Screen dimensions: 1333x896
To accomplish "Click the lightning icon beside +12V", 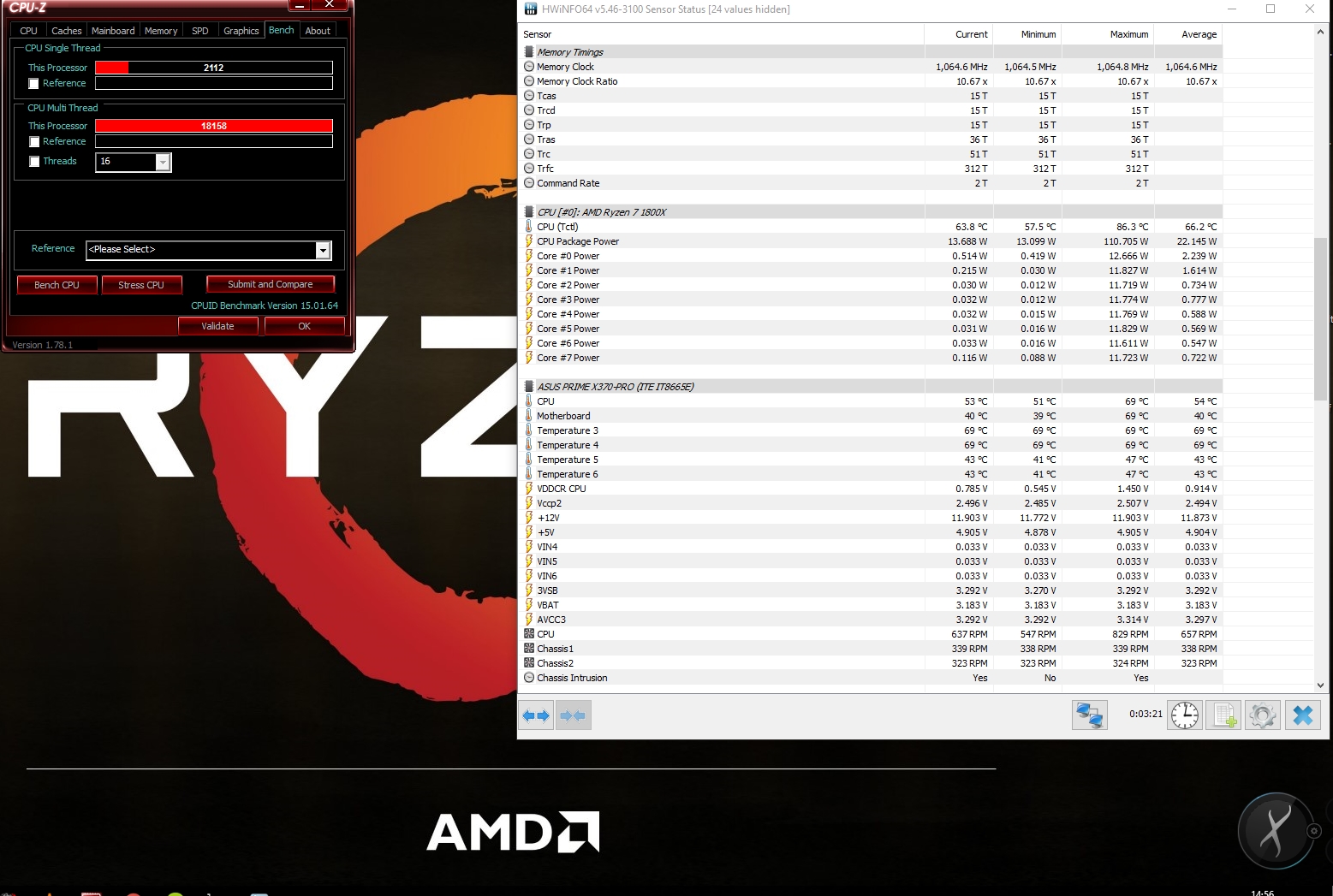I will (529, 518).
